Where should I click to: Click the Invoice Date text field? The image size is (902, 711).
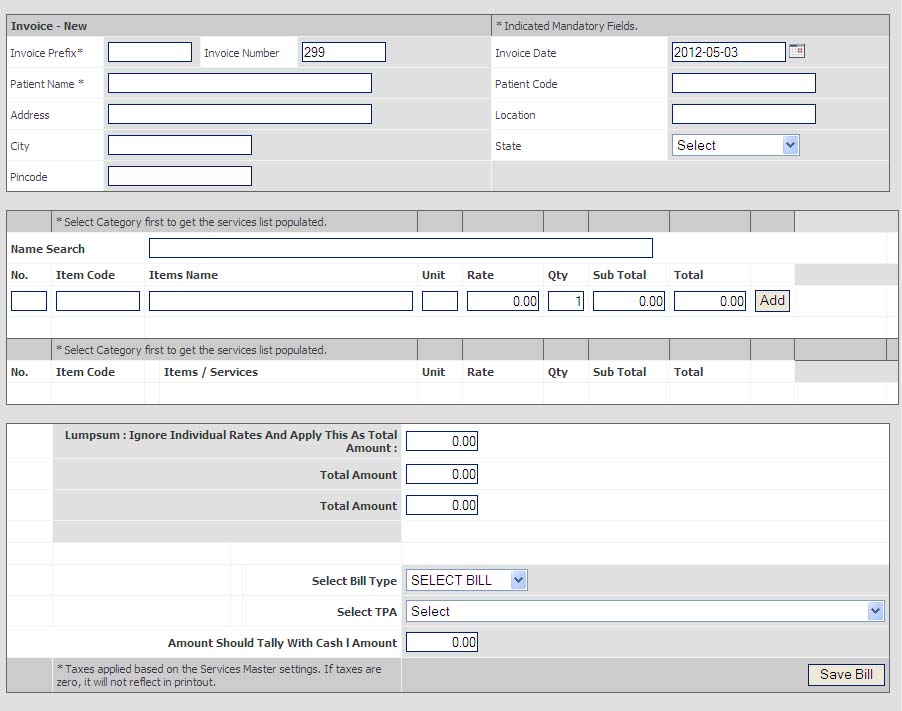728,52
